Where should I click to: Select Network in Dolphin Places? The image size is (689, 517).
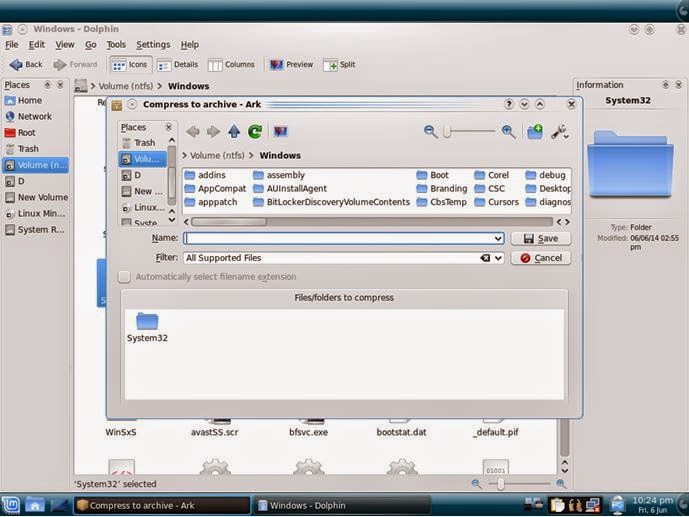coord(29,117)
